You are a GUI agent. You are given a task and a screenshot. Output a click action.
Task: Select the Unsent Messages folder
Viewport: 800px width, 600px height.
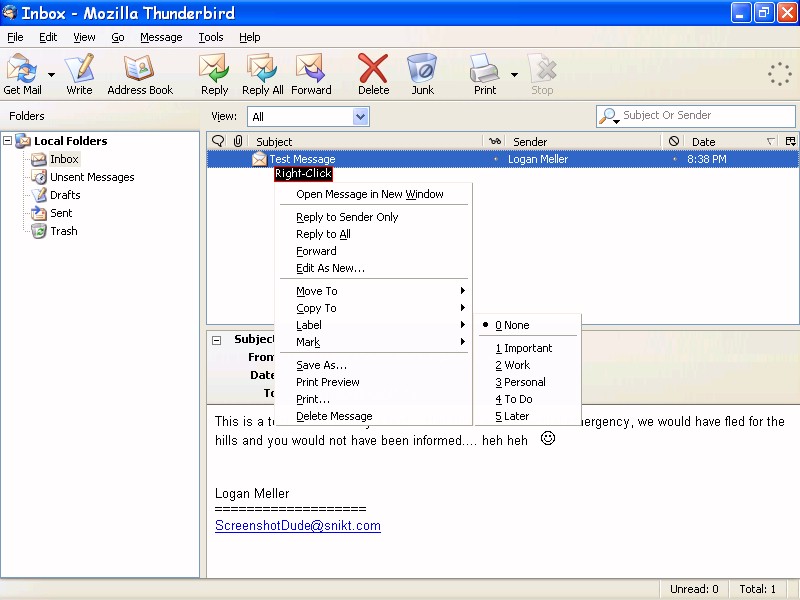tap(92, 177)
